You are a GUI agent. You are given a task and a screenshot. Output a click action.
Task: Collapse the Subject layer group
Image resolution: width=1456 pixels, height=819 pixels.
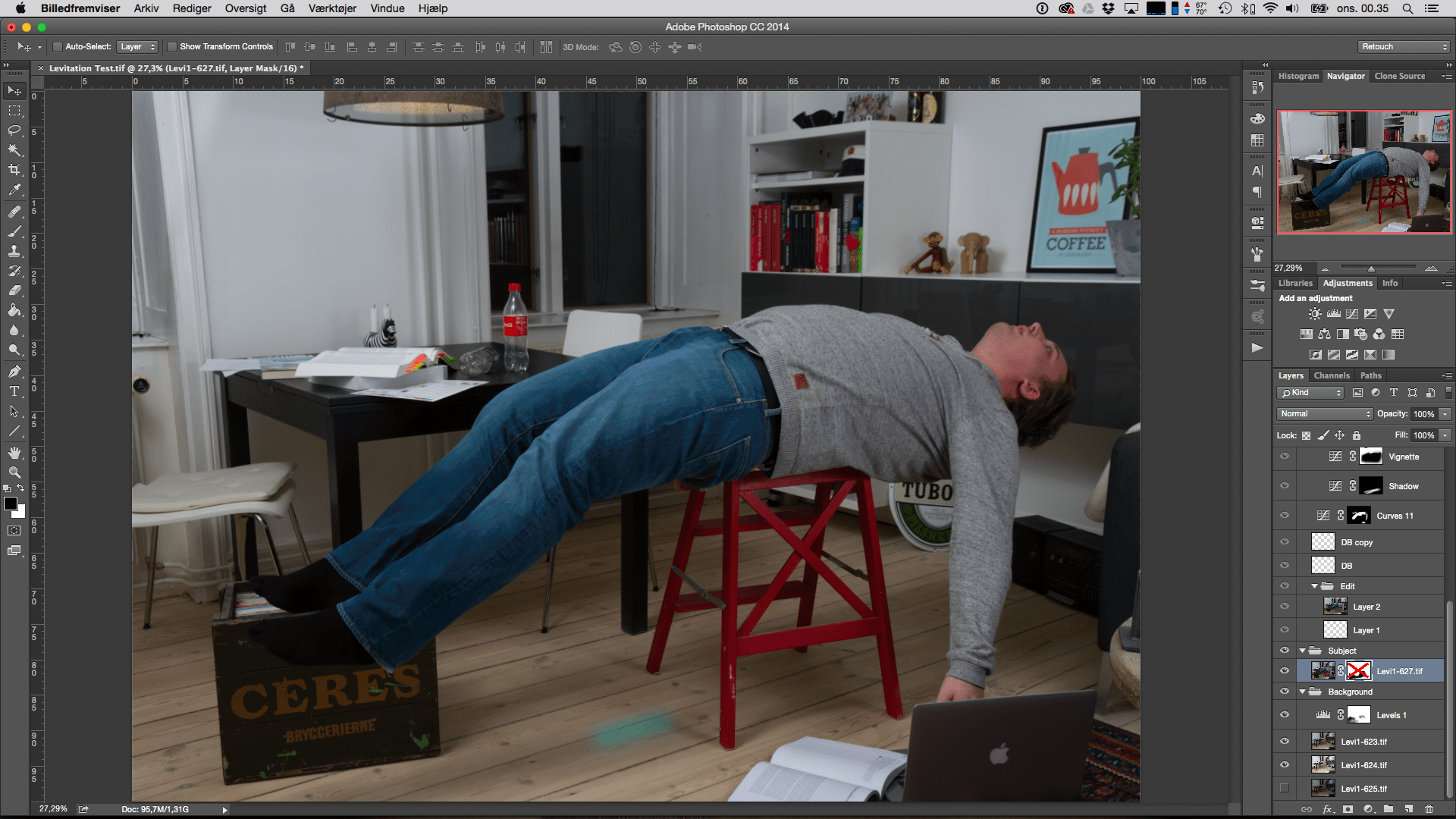pos(1303,651)
